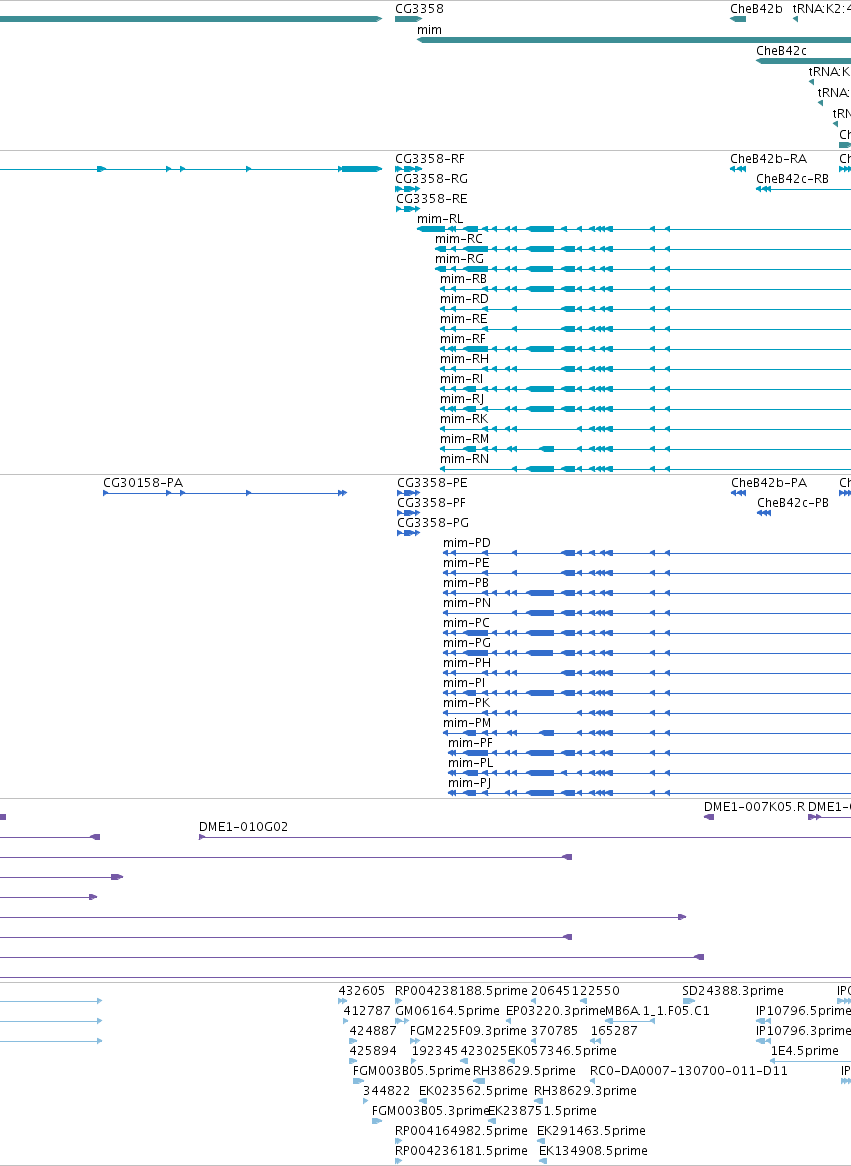Open protein CG3358-PF label

pyautogui.click(x=431, y=503)
